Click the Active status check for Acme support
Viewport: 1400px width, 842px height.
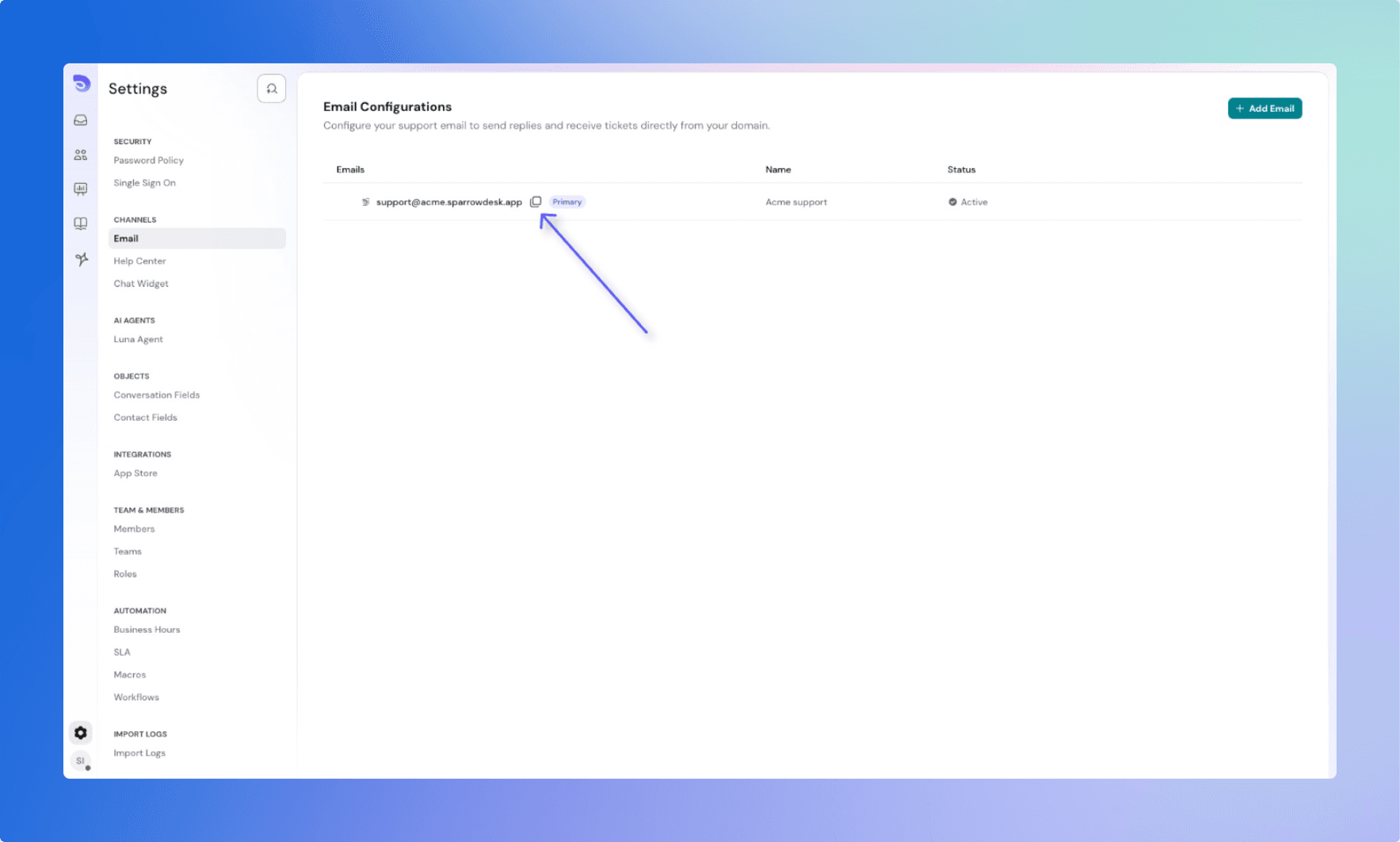(x=953, y=201)
